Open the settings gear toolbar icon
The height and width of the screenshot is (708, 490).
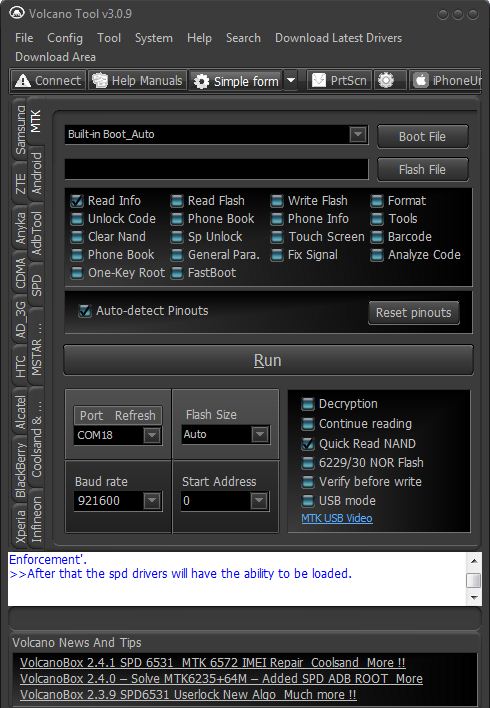[386, 80]
